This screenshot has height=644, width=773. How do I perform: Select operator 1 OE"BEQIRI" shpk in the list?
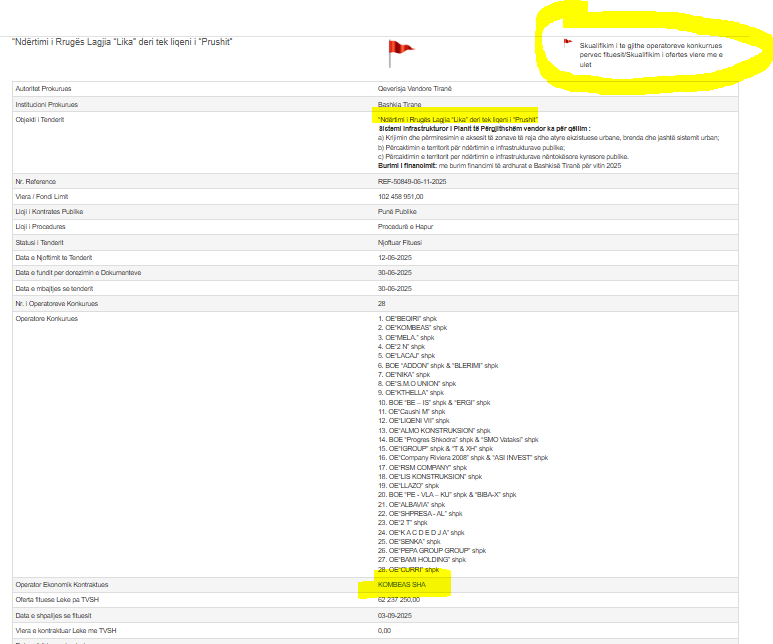click(x=414, y=319)
